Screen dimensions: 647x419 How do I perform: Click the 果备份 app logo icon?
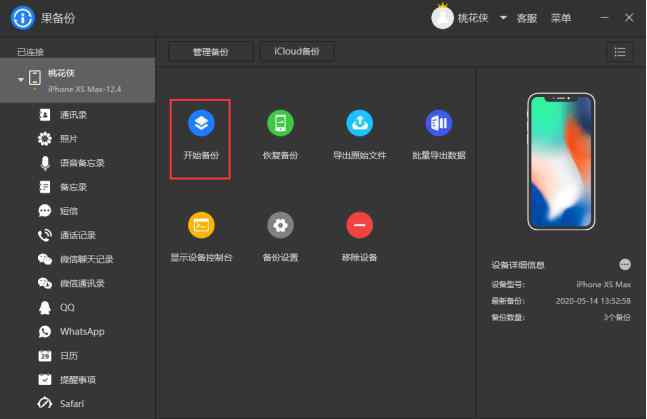(x=23, y=18)
